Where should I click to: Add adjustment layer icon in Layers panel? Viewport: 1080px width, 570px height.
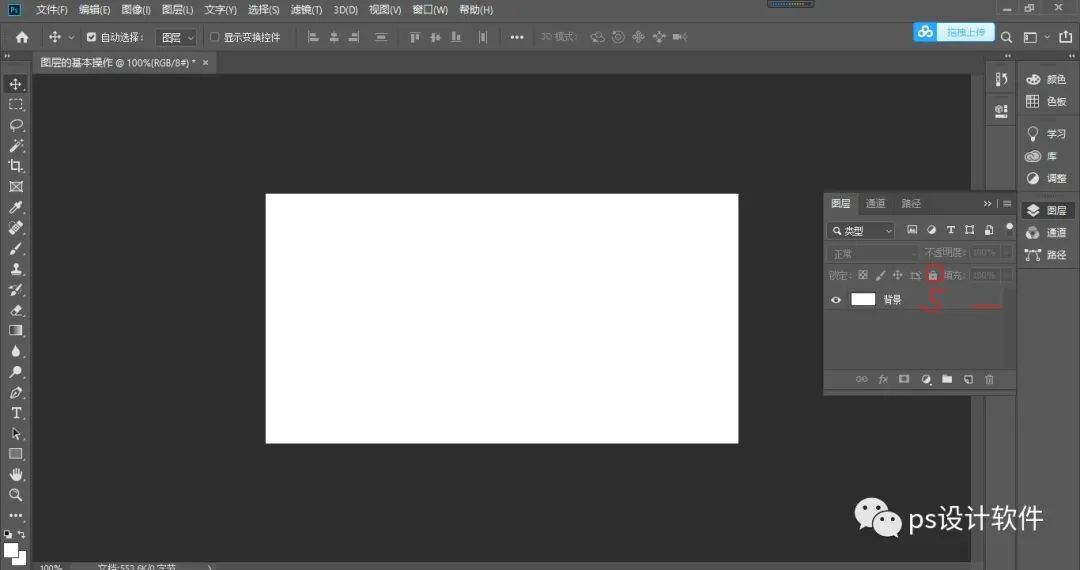tap(926, 379)
